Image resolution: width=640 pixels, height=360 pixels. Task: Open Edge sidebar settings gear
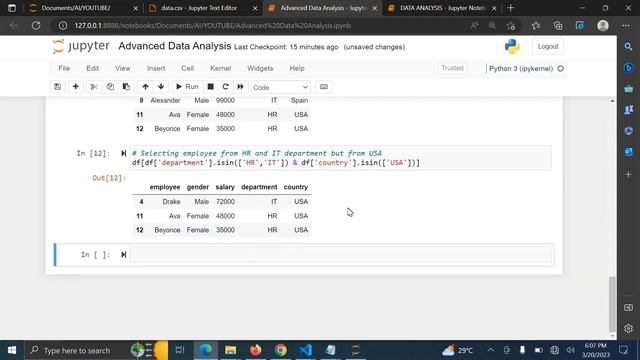click(x=629, y=328)
